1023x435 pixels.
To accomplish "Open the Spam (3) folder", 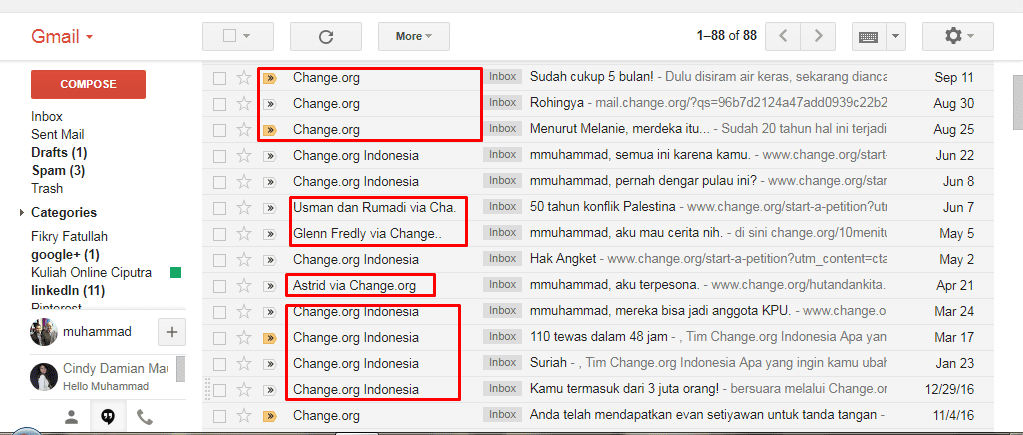I will (x=58, y=171).
